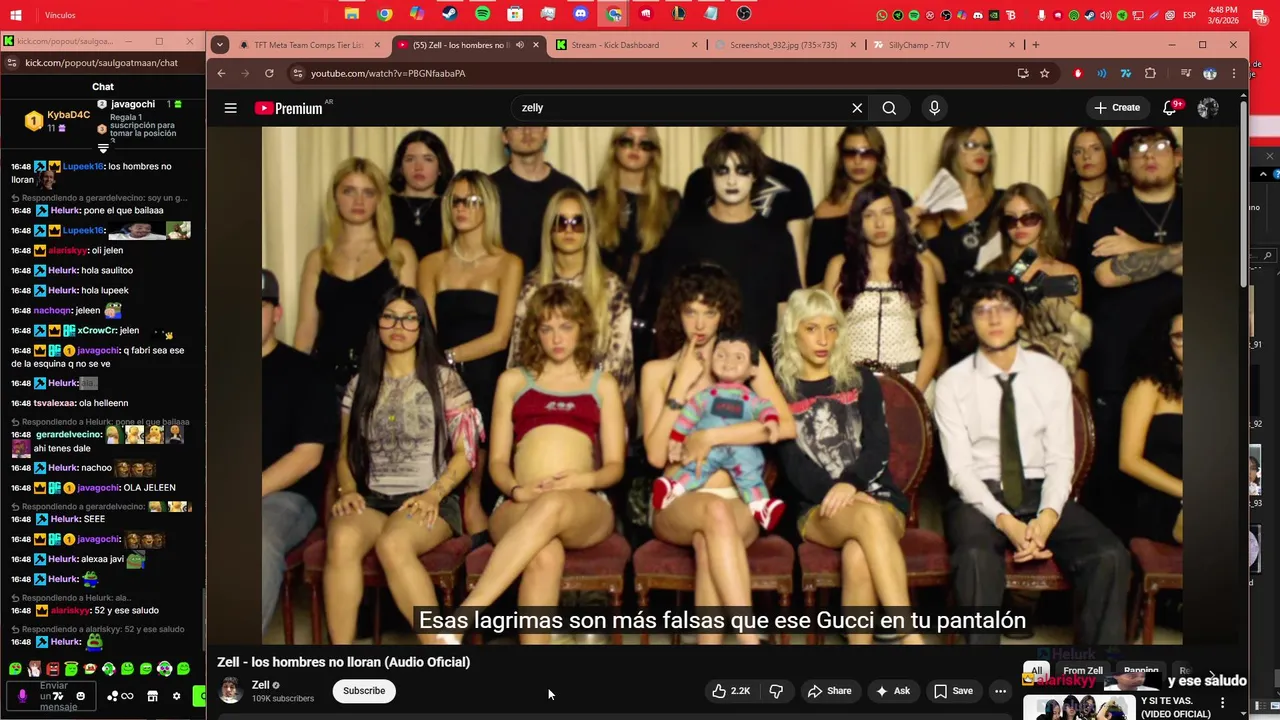Open the 7TV emote menu in chat input
Viewport: 1280px width, 720px height.
(58, 696)
